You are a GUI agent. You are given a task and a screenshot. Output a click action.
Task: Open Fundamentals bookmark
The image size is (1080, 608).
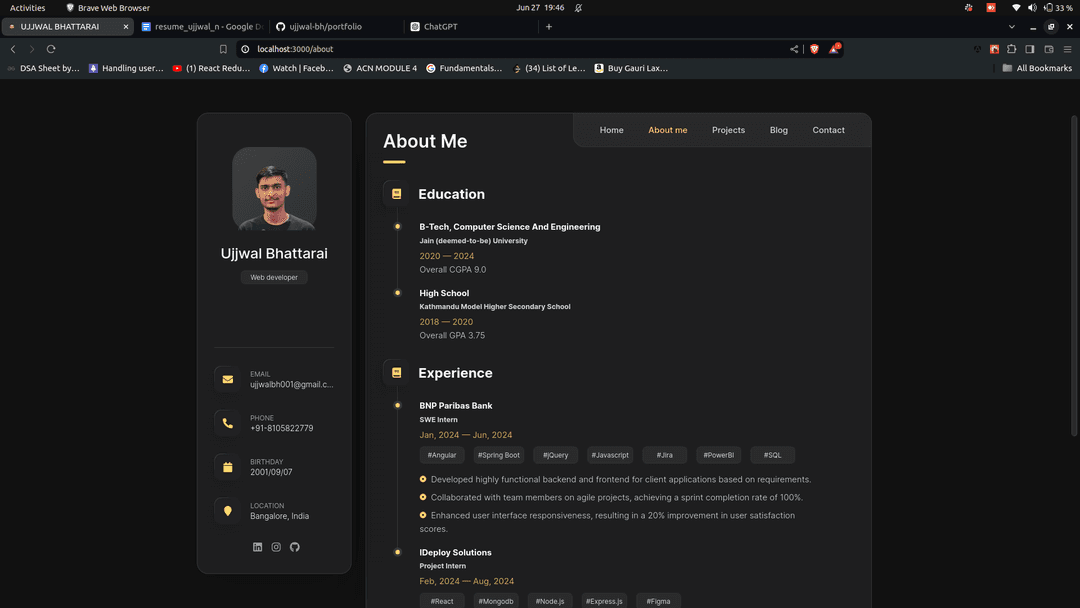464,68
